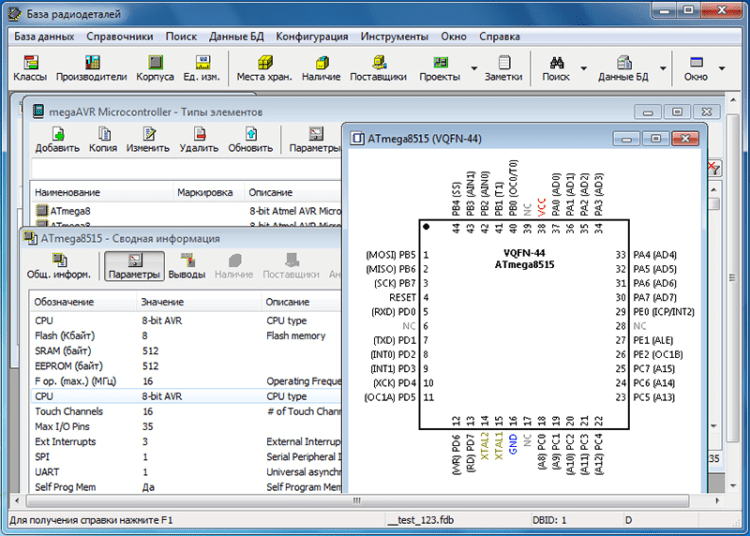Open the Производители manufacturers directory
The height and width of the screenshot is (536, 750).
tap(92, 68)
